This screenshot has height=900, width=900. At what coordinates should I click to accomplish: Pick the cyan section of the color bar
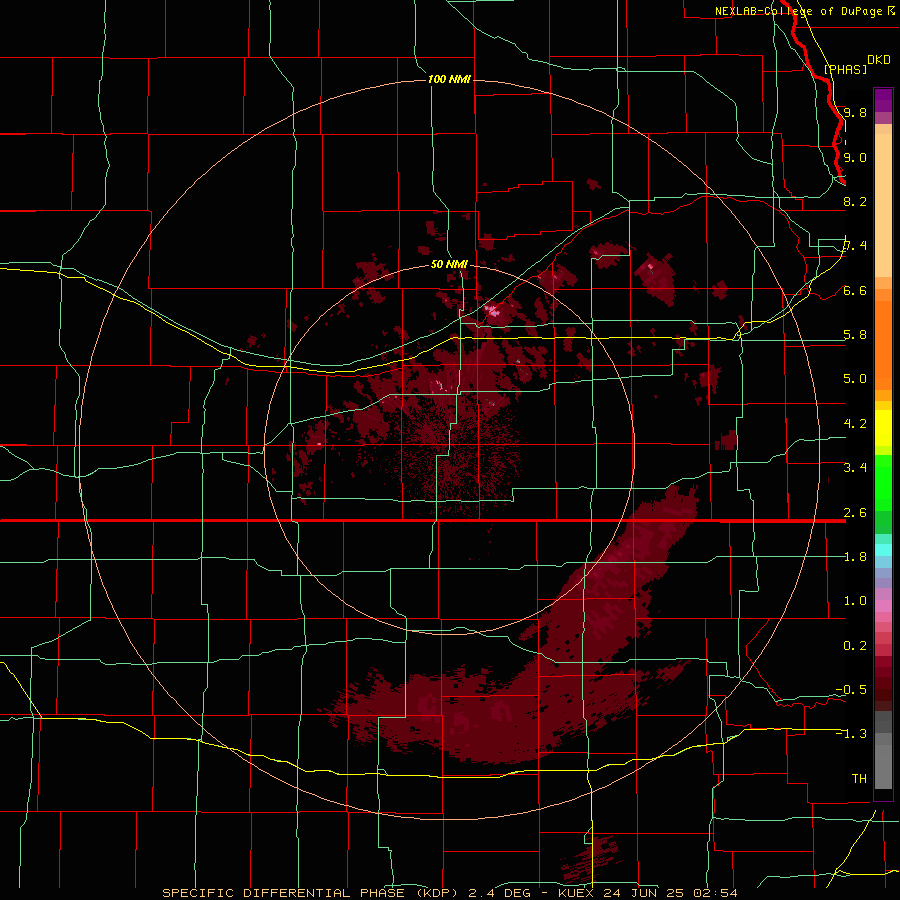pos(883,550)
